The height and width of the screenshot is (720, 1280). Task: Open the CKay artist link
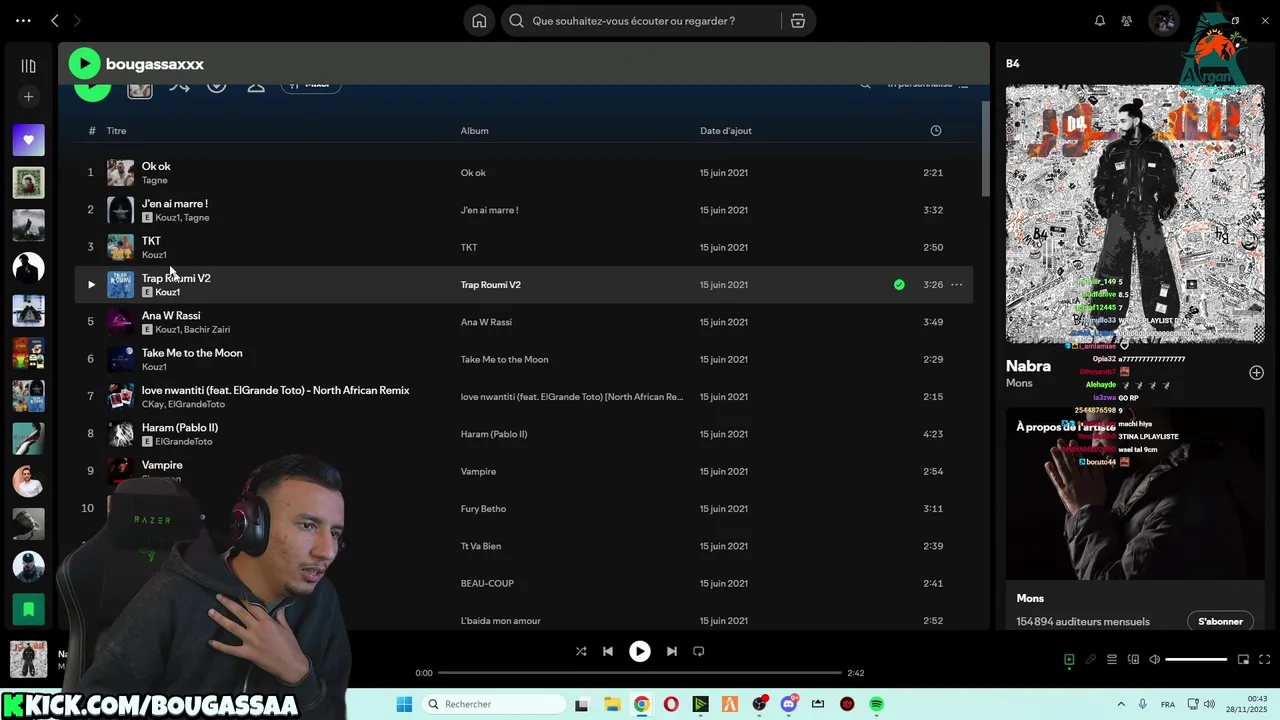[152, 404]
